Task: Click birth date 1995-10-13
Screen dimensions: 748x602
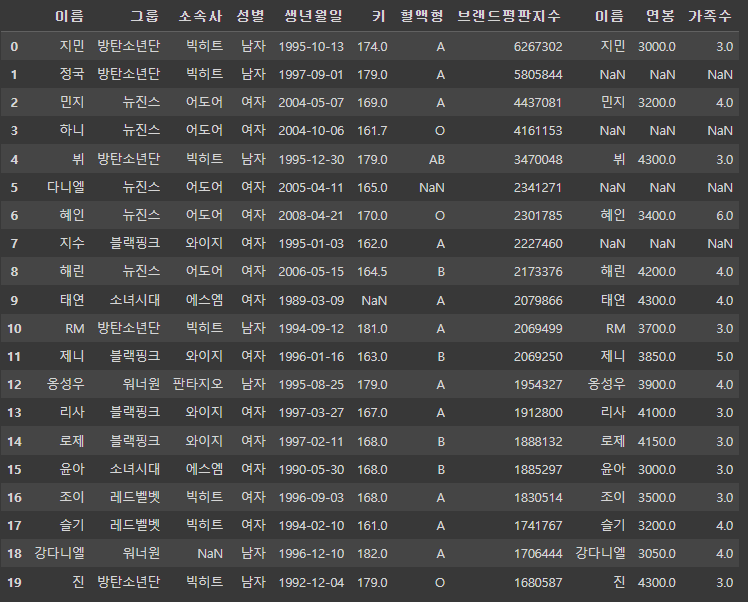Action: (311, 47)
